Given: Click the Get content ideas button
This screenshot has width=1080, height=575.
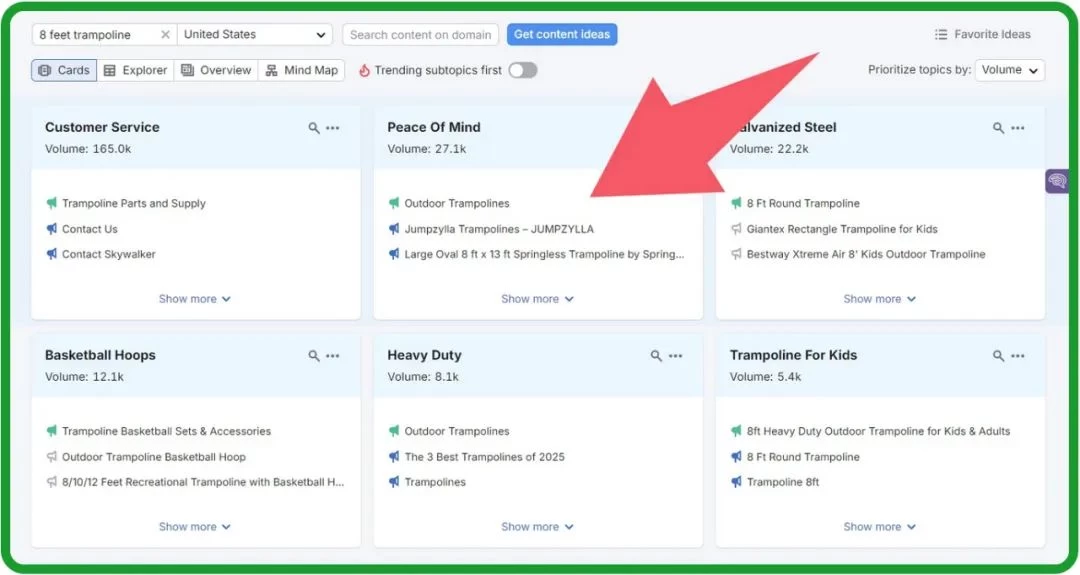Looking at the screenshot, I should [x=562, y=34].
